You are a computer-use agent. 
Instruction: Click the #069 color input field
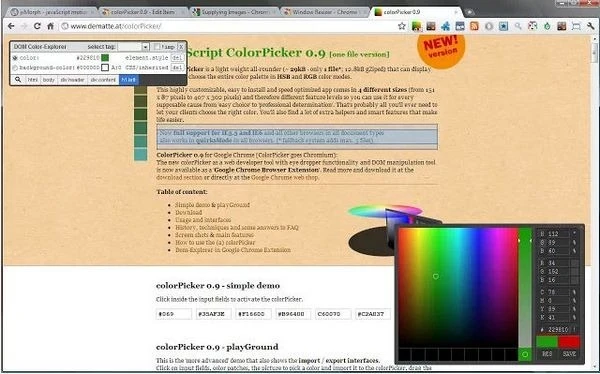click(x=174, y=314)
